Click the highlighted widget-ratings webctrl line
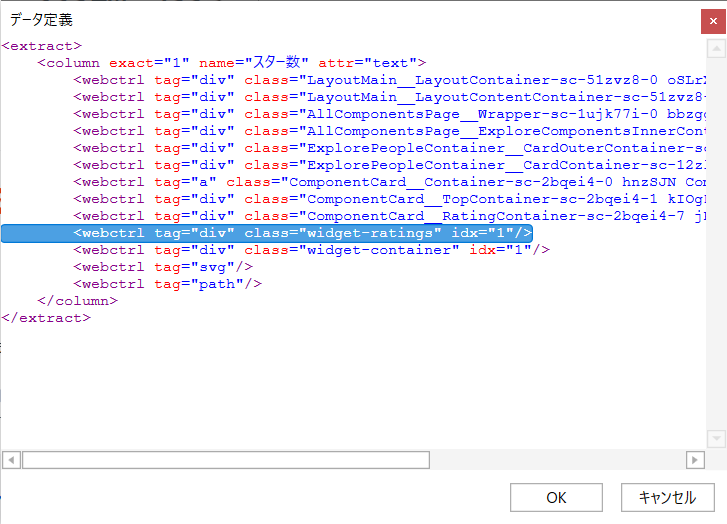Viewport: 727px width, 524px height. pos(267,233)
